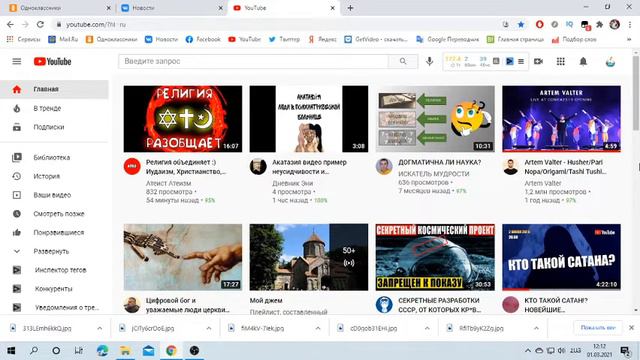
Task: Open a new browser tab
Action: tap(350, 8)
